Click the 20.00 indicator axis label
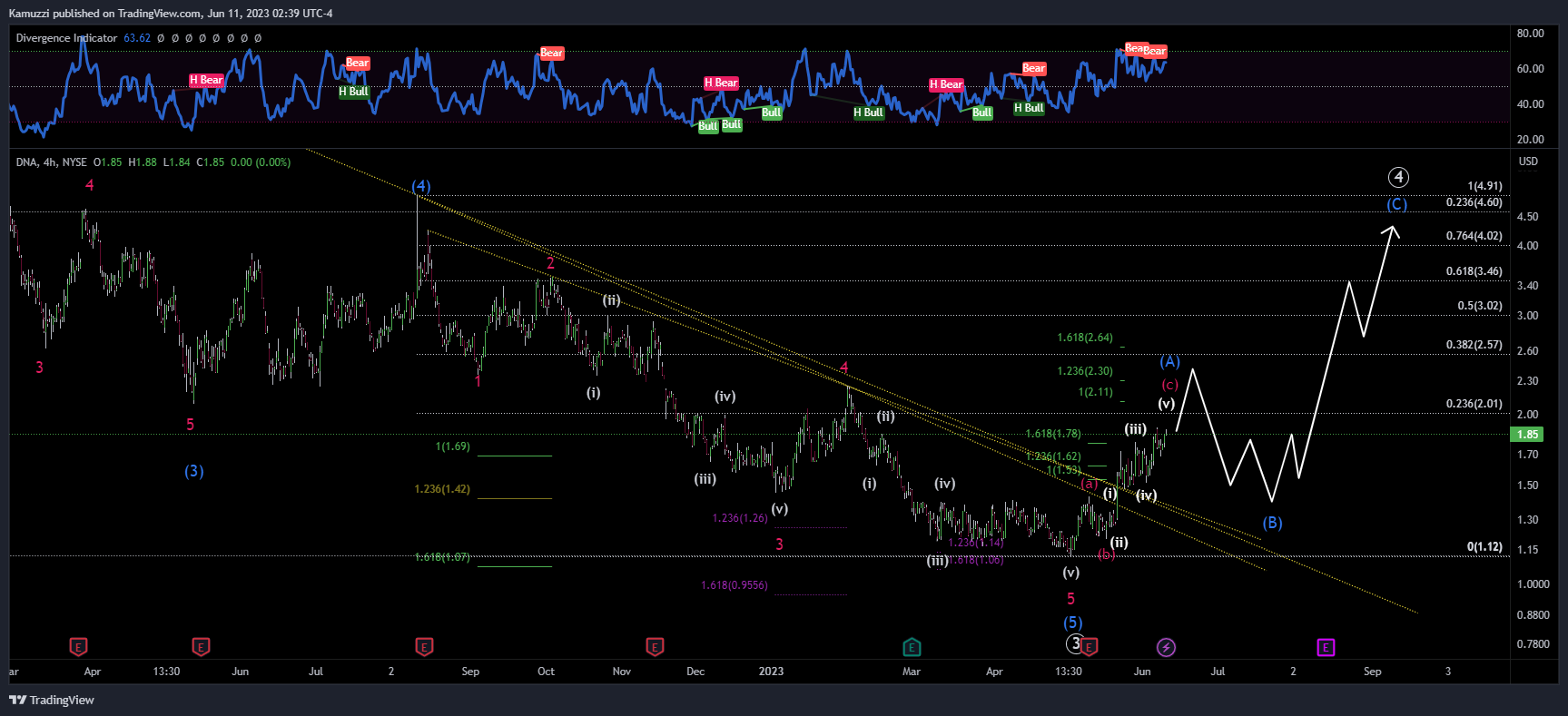 [x=1530, y=140]
